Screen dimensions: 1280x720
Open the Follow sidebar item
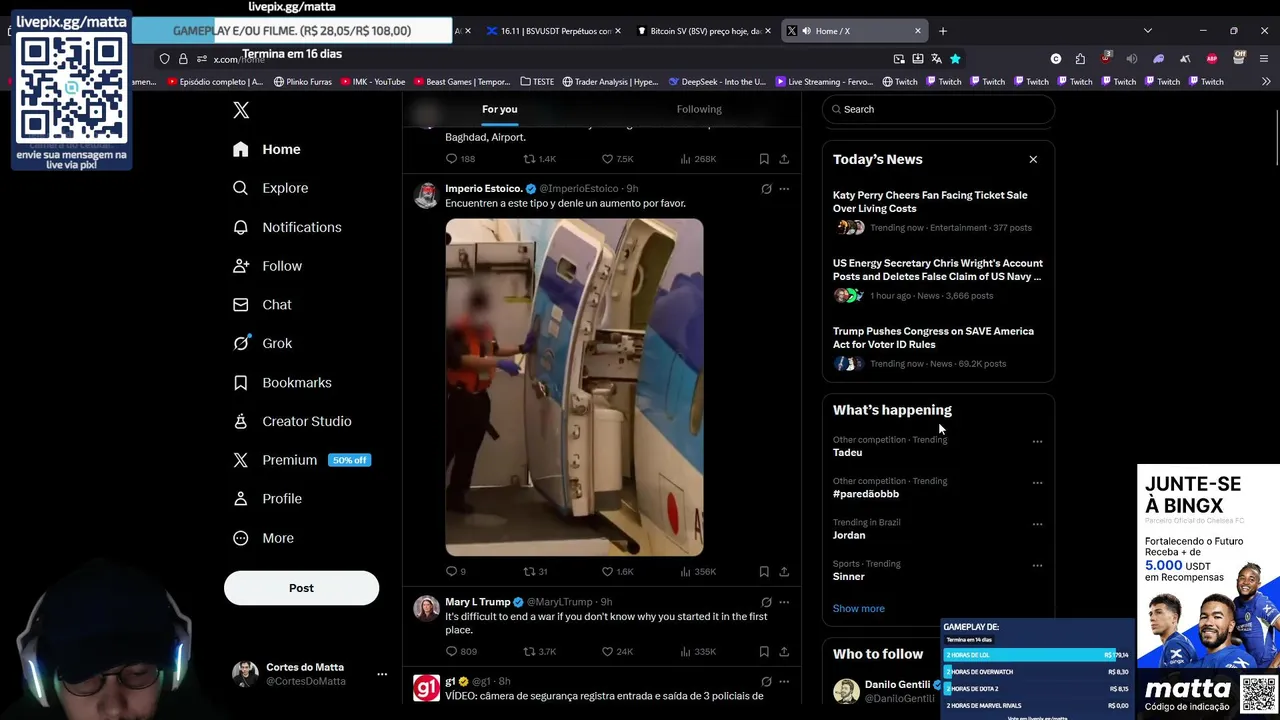tap(267, 266)
